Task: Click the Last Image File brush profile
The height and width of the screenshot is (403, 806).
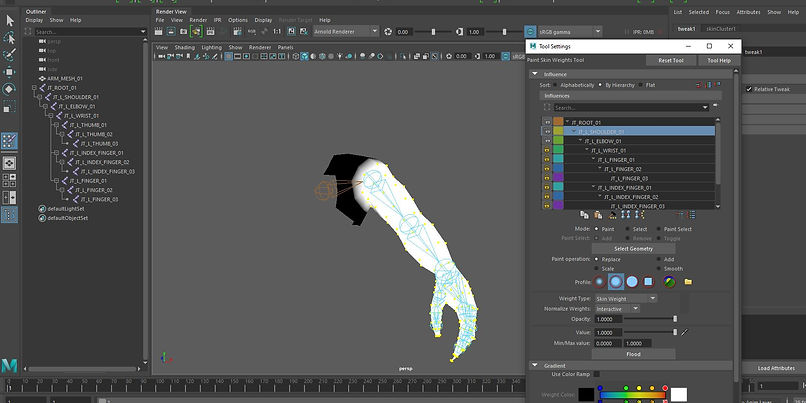Action: tap(669, 282)
